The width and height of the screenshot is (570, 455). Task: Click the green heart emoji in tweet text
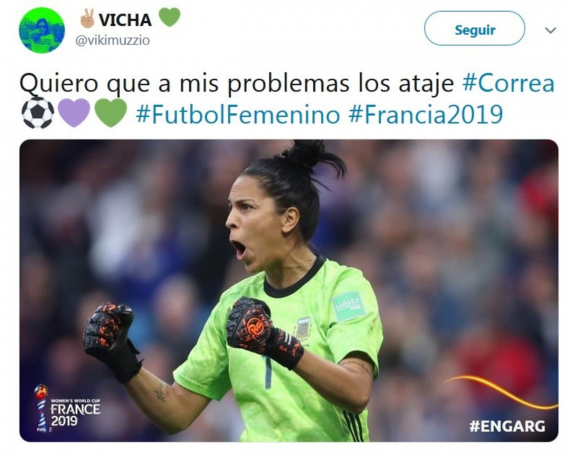[x=111, y=113]
